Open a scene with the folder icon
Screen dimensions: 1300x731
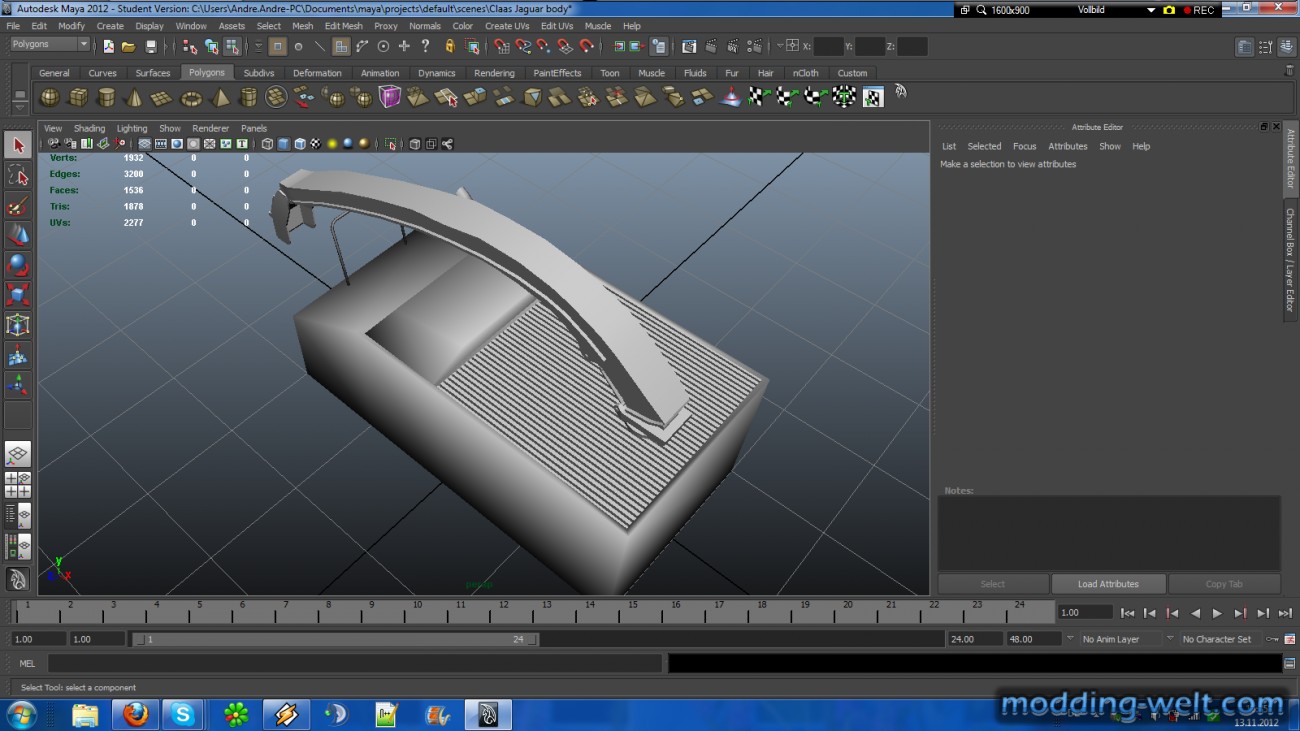pyautogui.click(x=129, y=46)
